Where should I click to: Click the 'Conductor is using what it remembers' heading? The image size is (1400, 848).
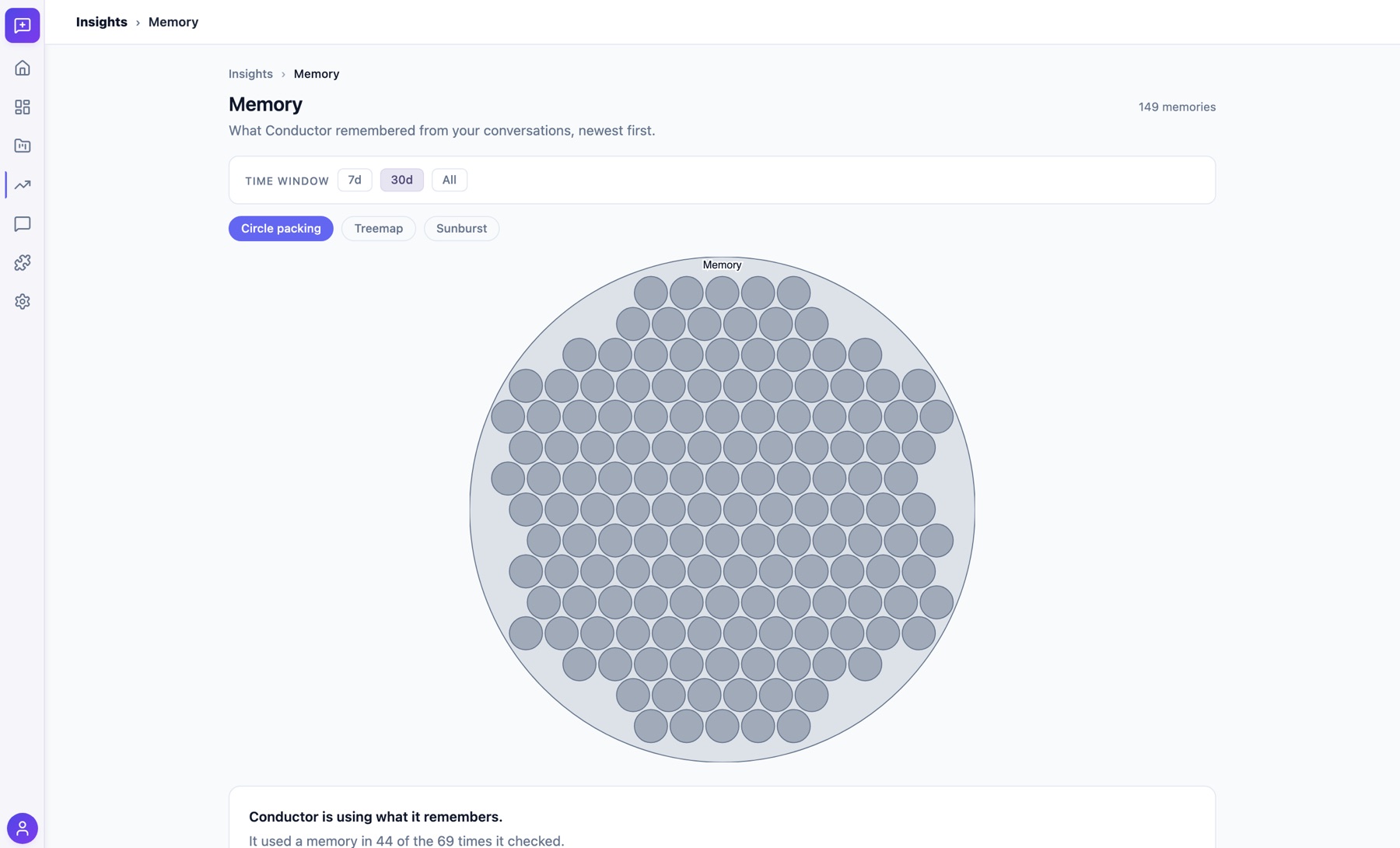376,817
